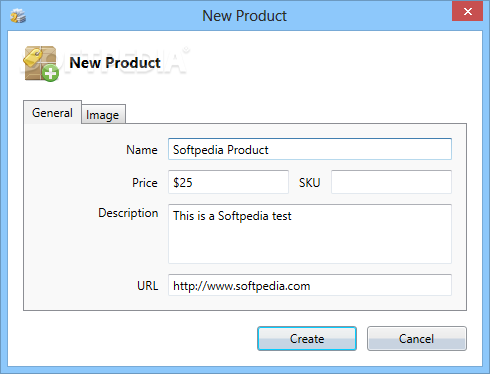Click Create to add the product
The image size is (490, 374).
pyautogui.click(x=307, y=339)
